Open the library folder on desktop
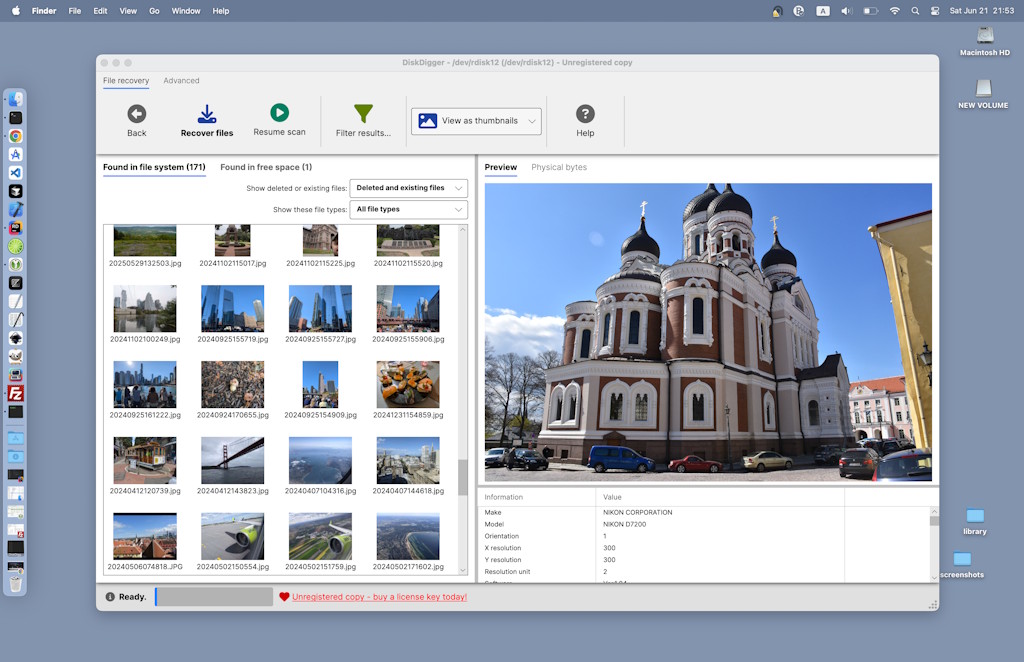 click(x=975, y=516)
